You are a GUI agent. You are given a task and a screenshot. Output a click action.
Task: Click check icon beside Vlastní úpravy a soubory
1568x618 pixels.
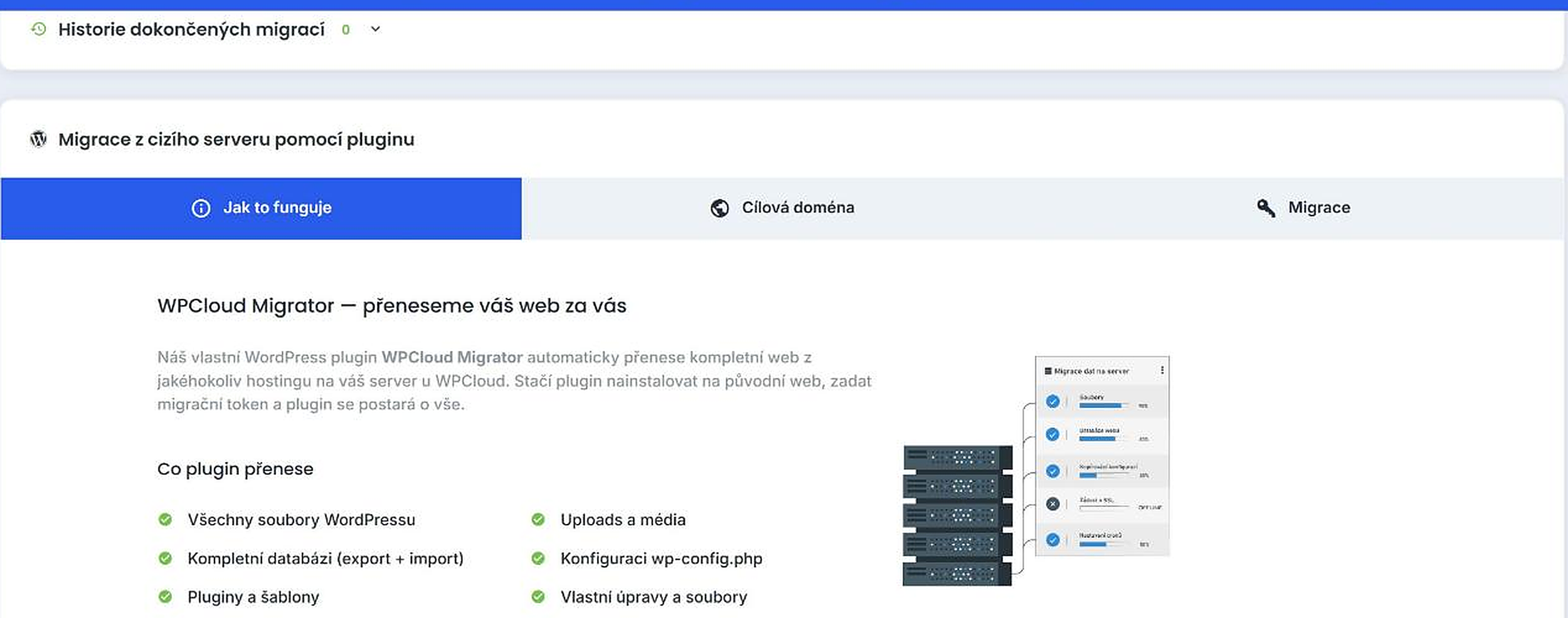pyautogui.click(x=538, y=597)
